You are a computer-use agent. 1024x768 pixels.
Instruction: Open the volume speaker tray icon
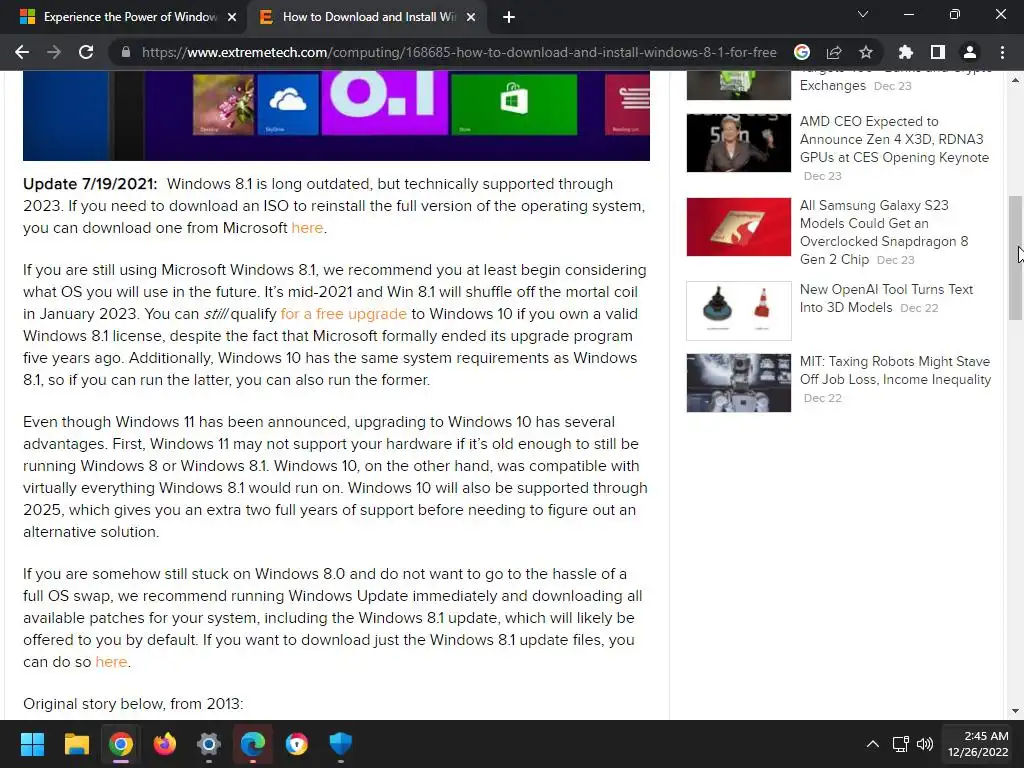[925, 744]
